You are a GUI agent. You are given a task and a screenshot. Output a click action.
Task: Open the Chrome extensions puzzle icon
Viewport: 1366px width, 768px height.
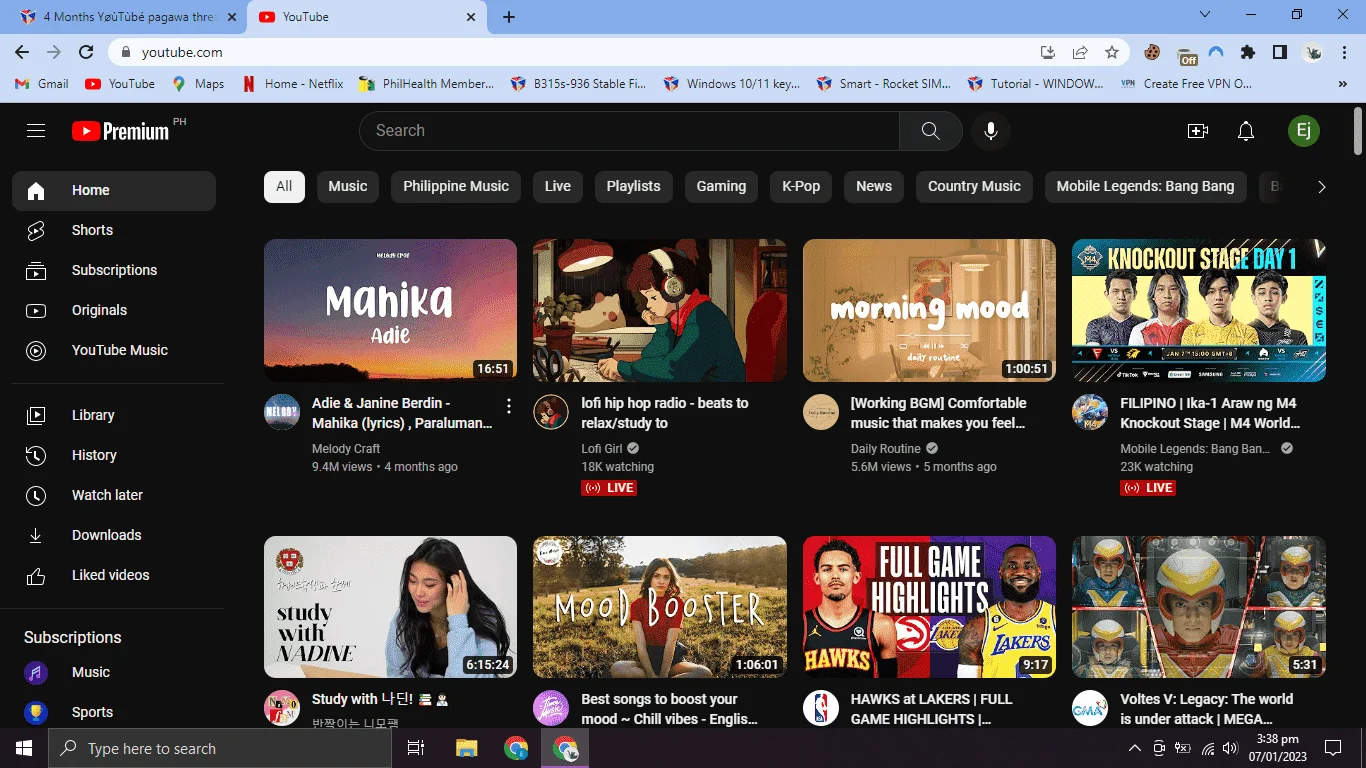pos(1247,52)
